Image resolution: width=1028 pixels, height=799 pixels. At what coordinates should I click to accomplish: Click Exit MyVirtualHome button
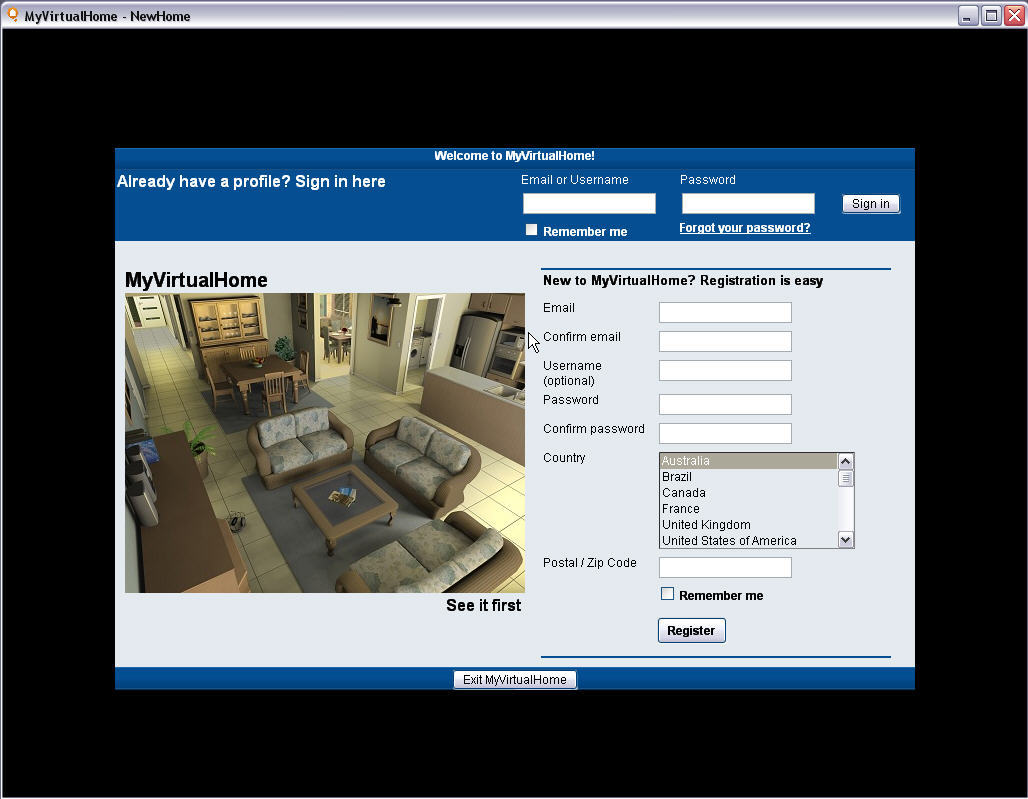[515, 680]
